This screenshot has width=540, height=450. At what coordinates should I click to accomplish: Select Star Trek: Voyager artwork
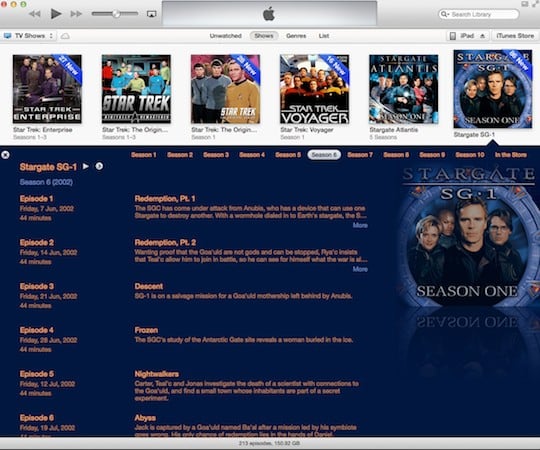pos(314,89)
